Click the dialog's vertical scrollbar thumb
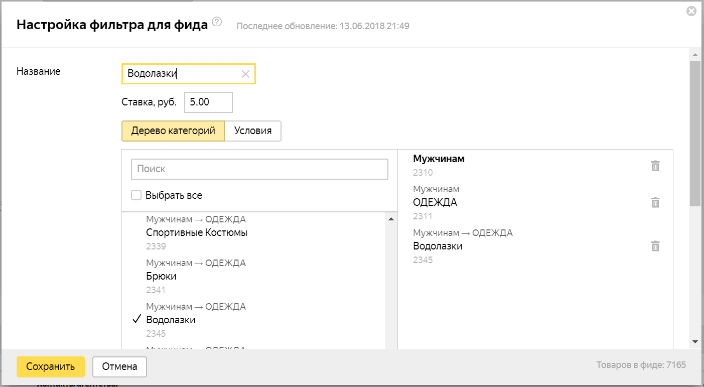 695,132
